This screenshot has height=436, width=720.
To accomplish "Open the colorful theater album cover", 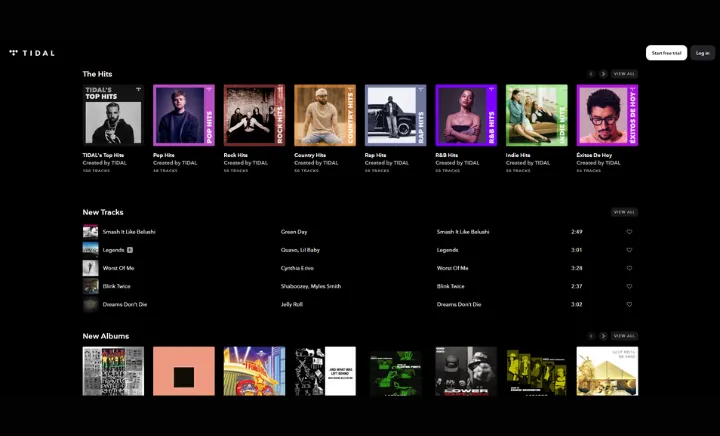I will [x=254, y=371].
